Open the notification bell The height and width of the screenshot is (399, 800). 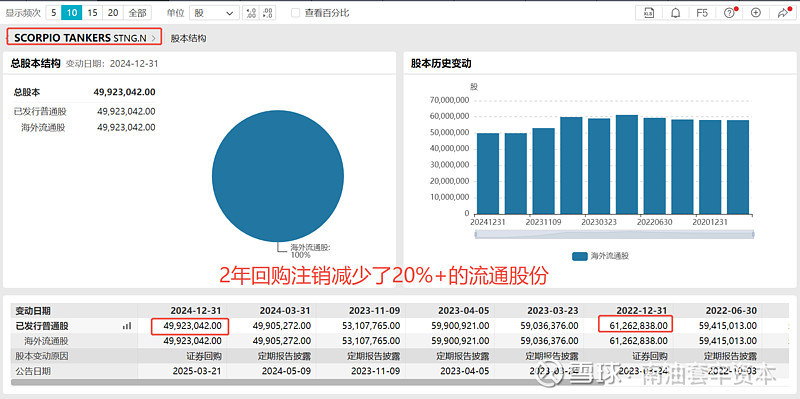[x=676, y=13]
